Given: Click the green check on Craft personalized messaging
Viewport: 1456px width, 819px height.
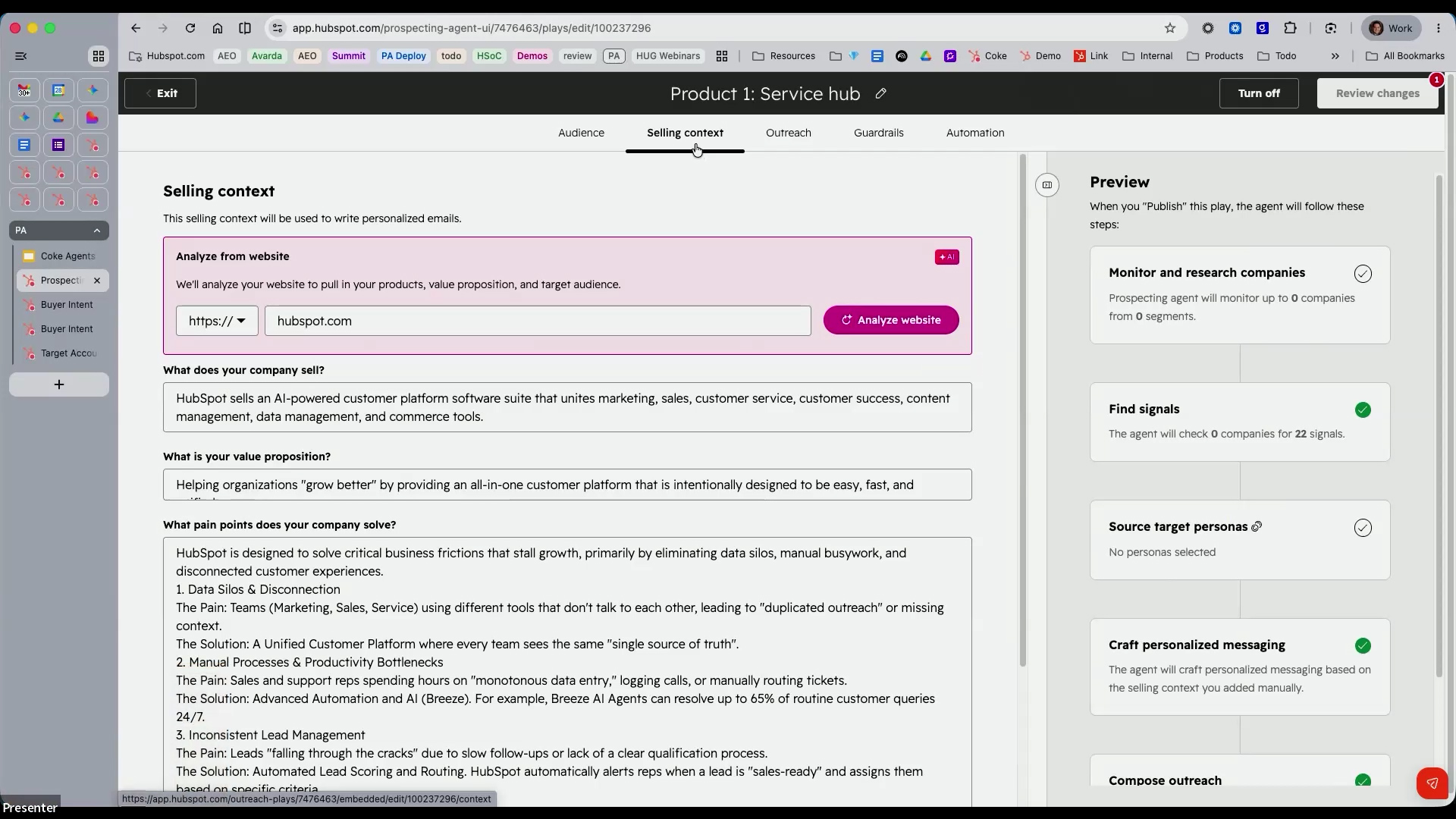Looking at the screenshot, I should 1363,645.
